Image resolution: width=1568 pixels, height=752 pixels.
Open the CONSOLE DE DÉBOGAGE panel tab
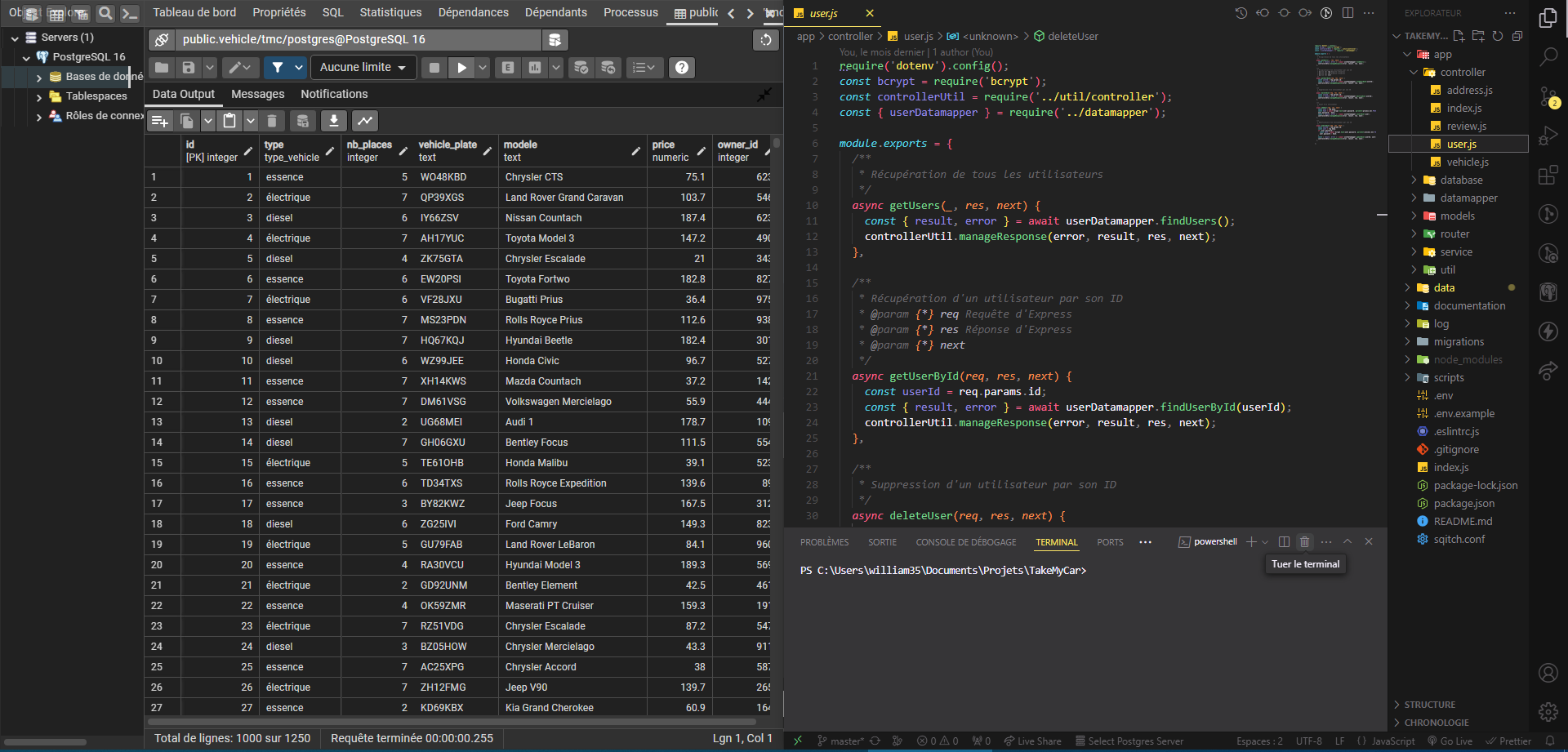pos(965,542)
